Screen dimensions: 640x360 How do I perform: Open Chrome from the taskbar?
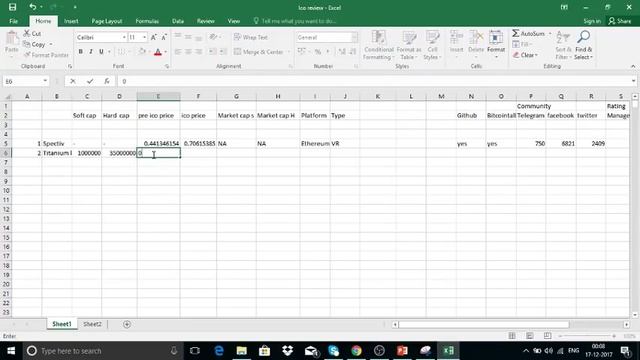pyautogui.click(x=356, y=351)
